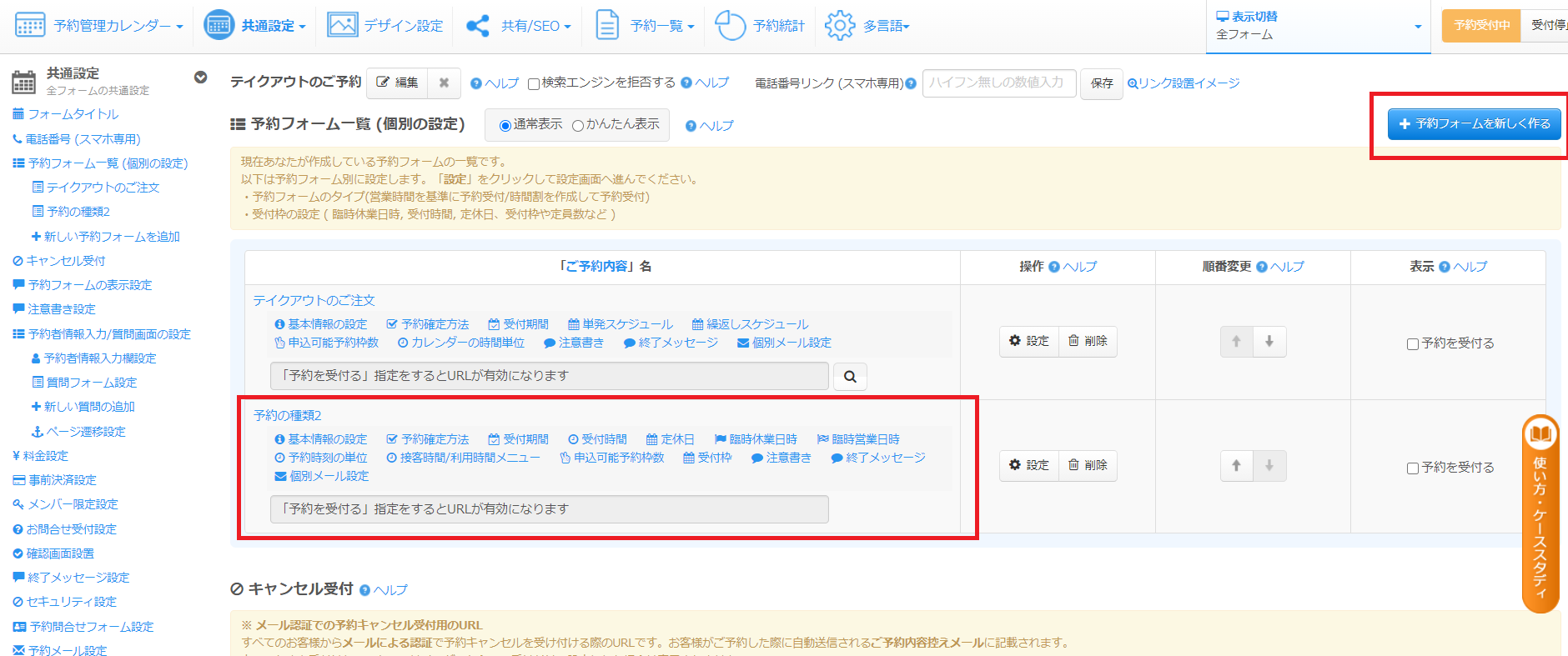Image resolution: width=1568 pixels, height=656 pixels.
Task: Open 表示切替 全フォーム dropdown
Action: 1319,27
